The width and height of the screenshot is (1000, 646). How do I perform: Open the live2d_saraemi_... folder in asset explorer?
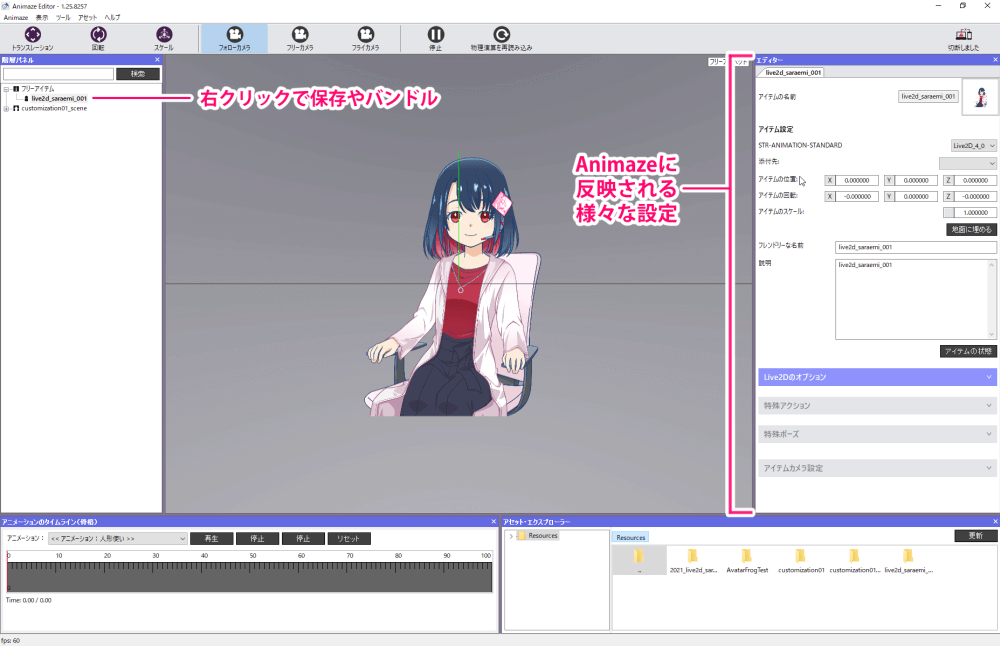(908, 560)
